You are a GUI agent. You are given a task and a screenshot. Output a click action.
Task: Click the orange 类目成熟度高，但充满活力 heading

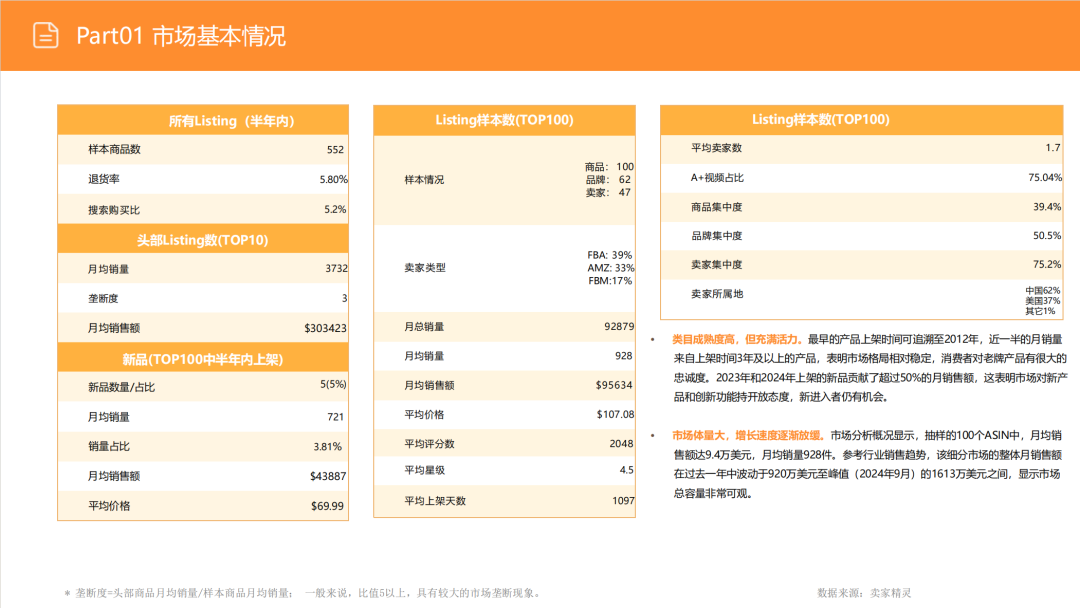point(737,339)
